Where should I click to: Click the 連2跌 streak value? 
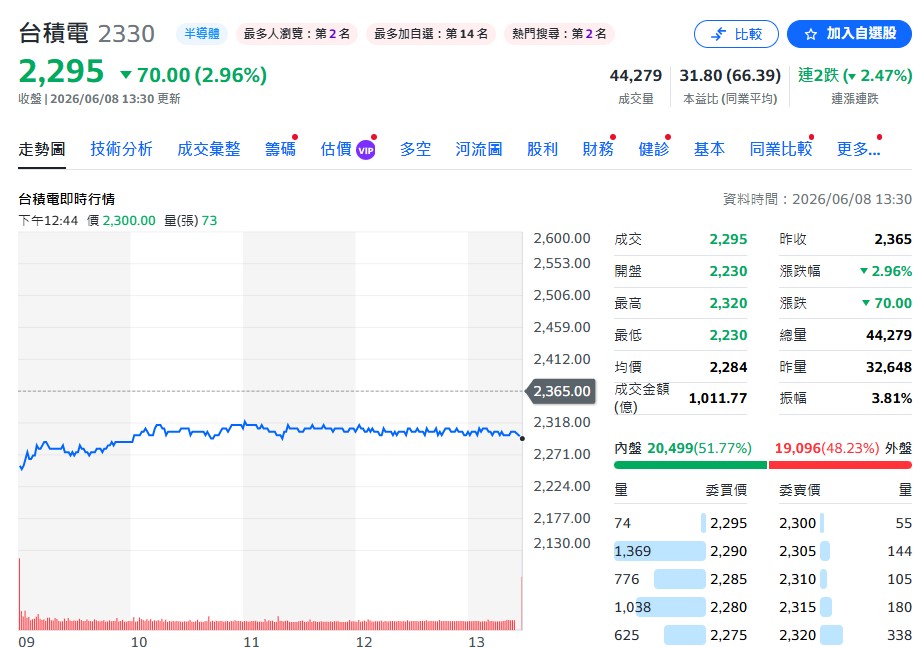[855, 76]
